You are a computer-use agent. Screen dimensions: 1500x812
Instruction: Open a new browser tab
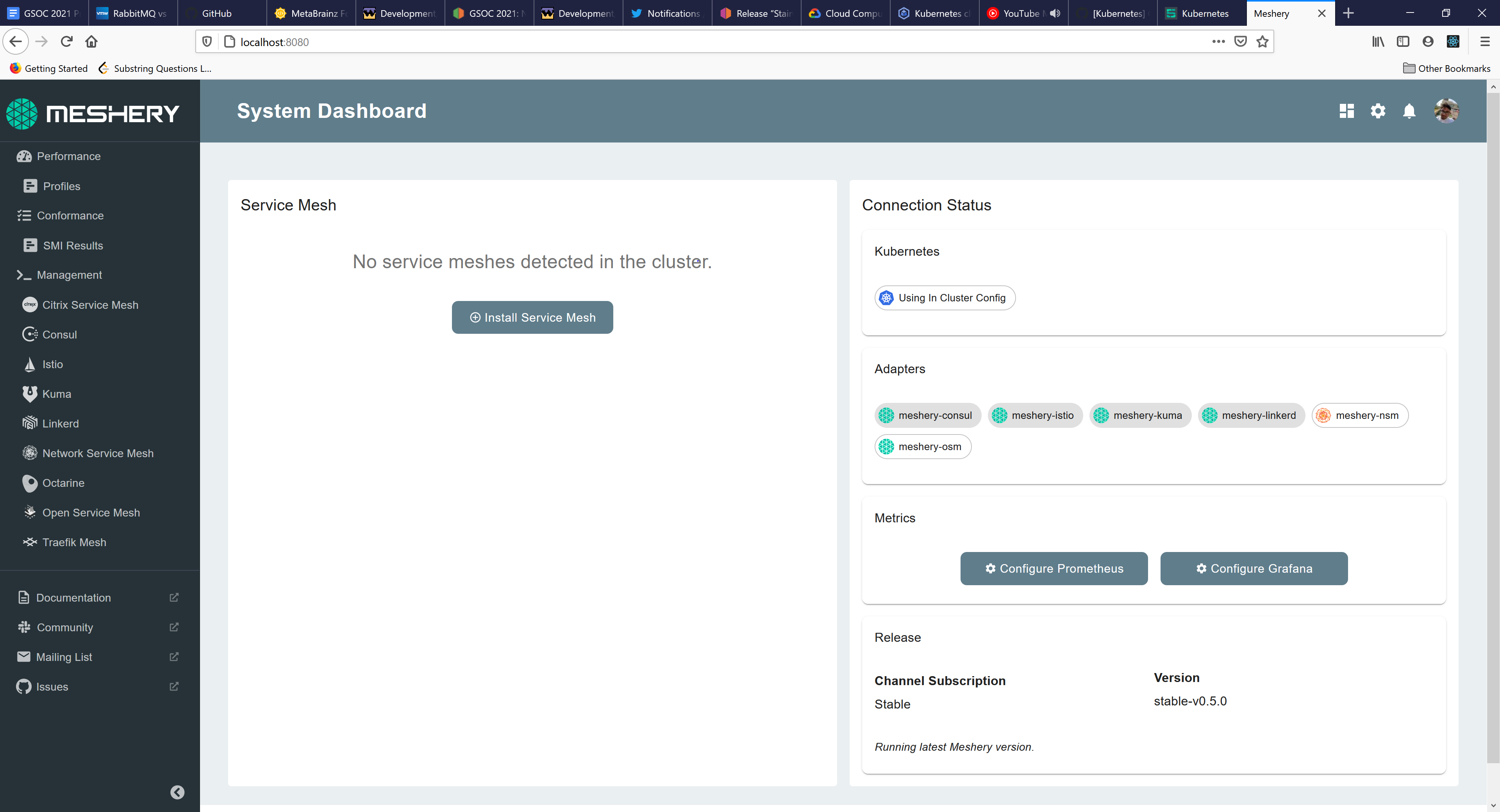pos(1348,13)
